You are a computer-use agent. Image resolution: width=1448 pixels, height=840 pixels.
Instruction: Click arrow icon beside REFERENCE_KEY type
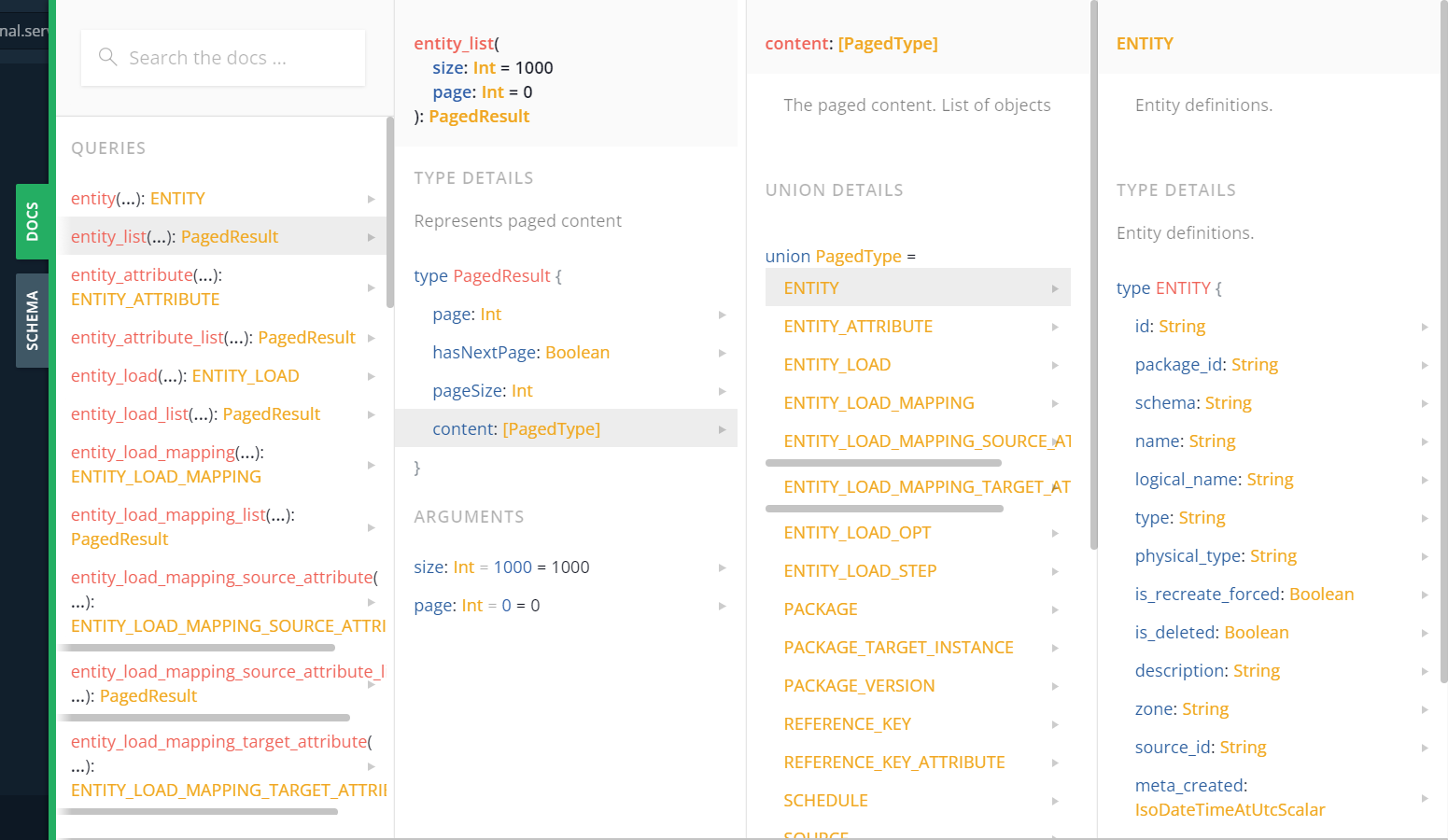[1055, 724]
